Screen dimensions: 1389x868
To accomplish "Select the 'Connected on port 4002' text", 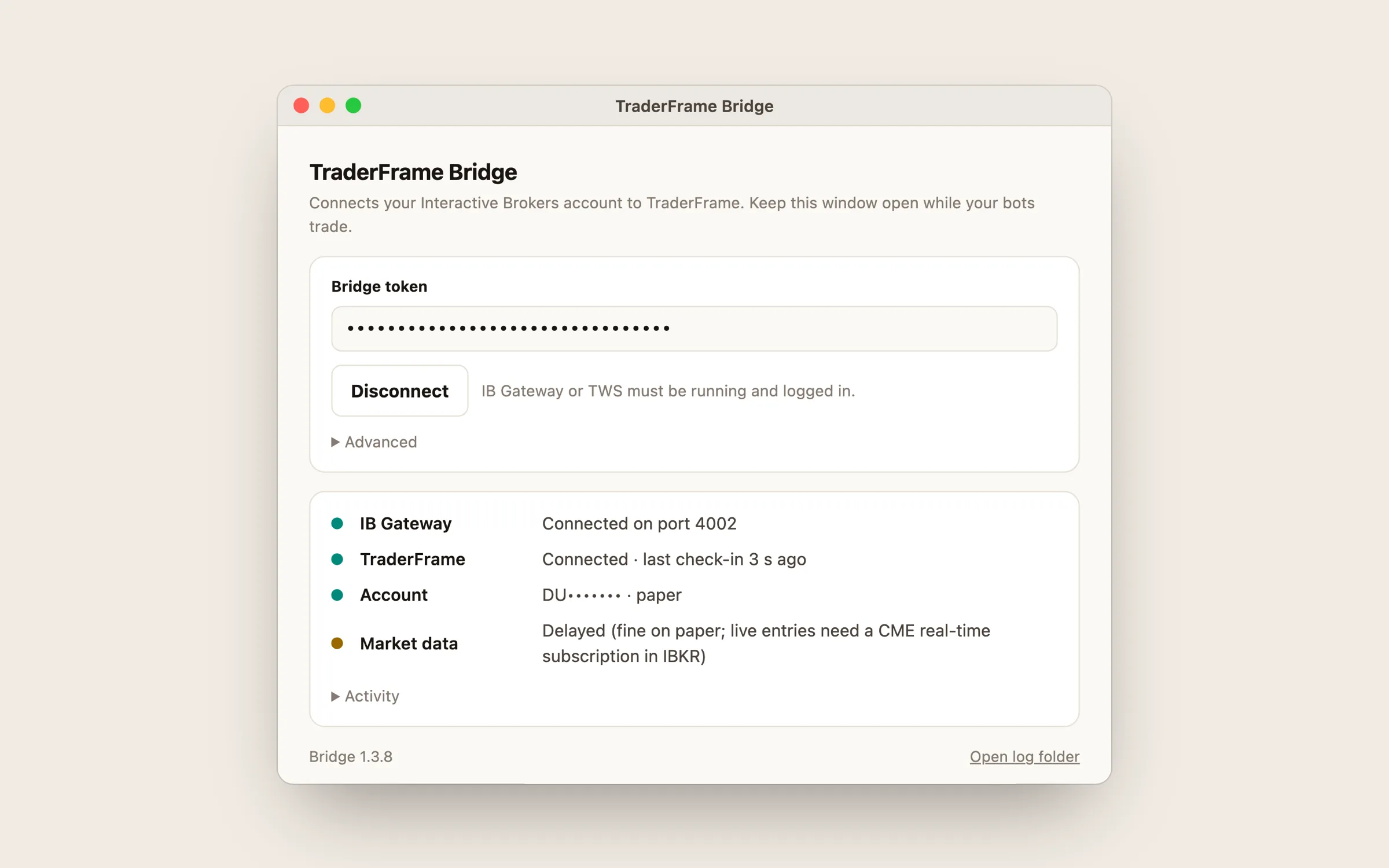I will pos(639,524).
